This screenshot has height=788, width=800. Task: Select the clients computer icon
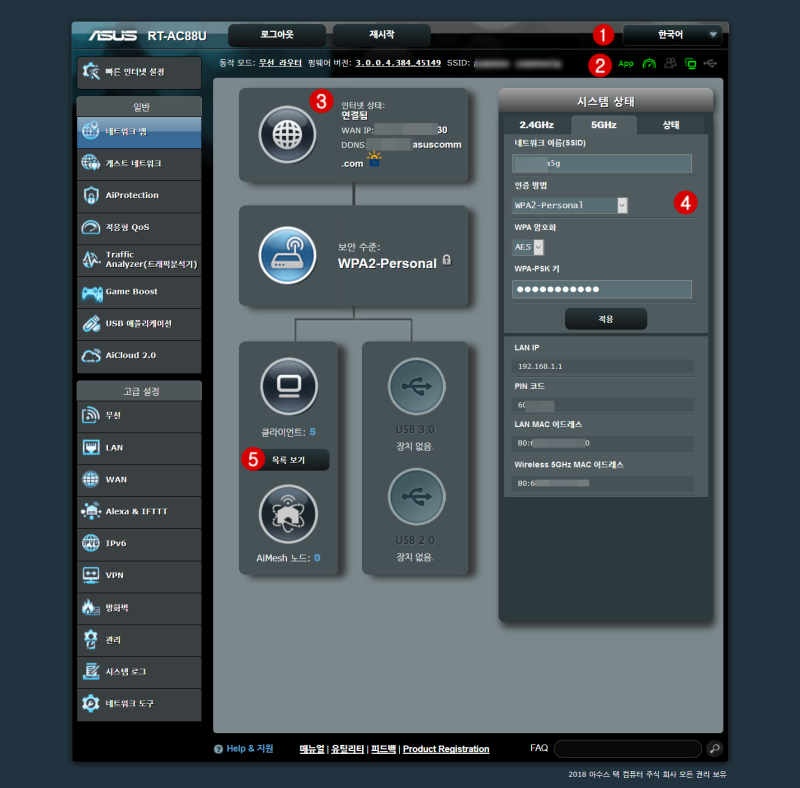pyautogui.click(x=289, y=386)
